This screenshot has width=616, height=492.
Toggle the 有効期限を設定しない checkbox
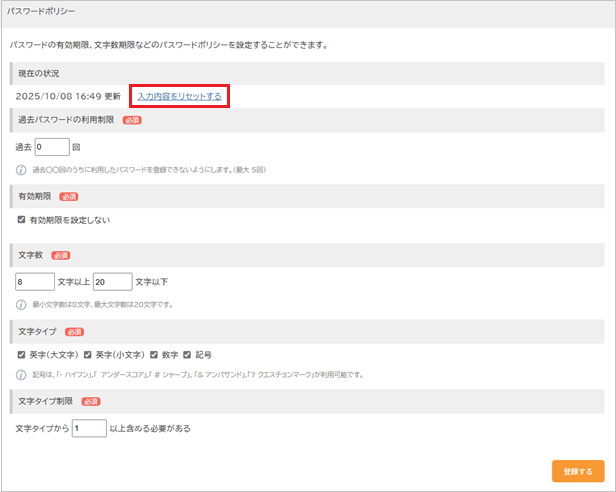click(22, 219)
